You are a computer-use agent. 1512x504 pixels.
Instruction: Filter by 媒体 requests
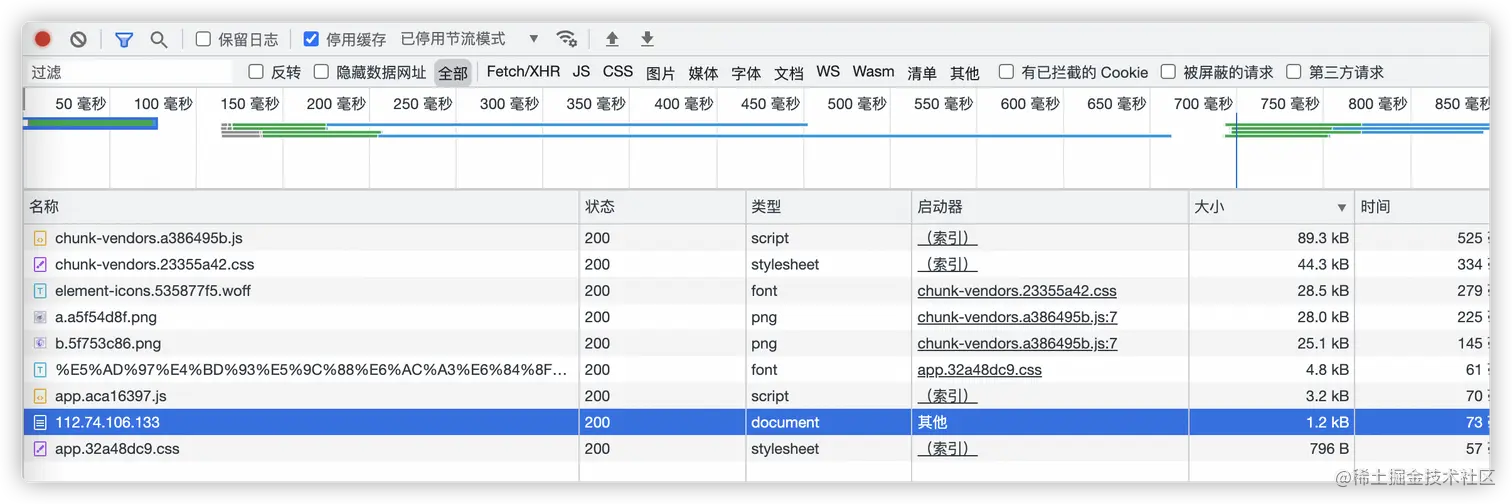[x=703, y=73]
